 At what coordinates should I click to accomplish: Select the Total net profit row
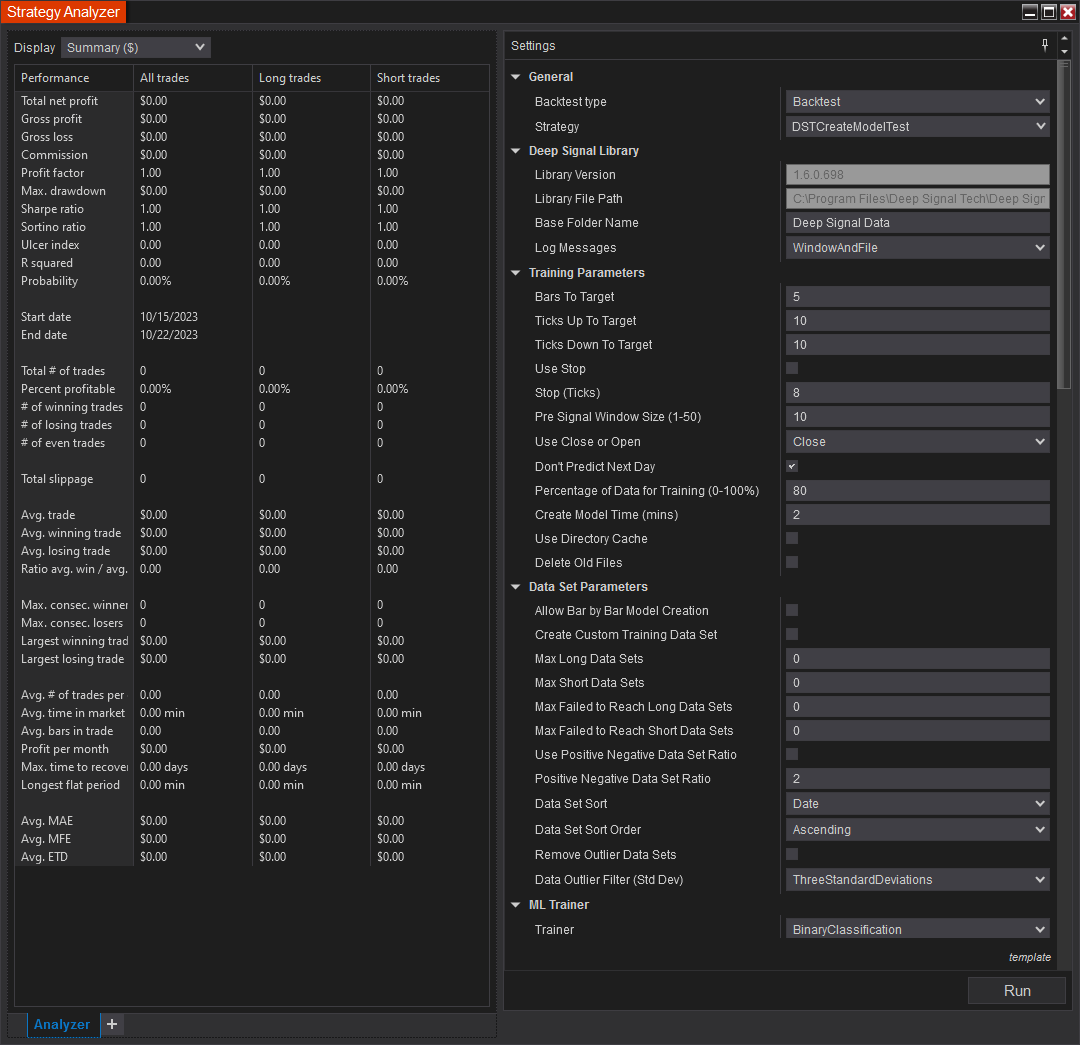point(252,101)
